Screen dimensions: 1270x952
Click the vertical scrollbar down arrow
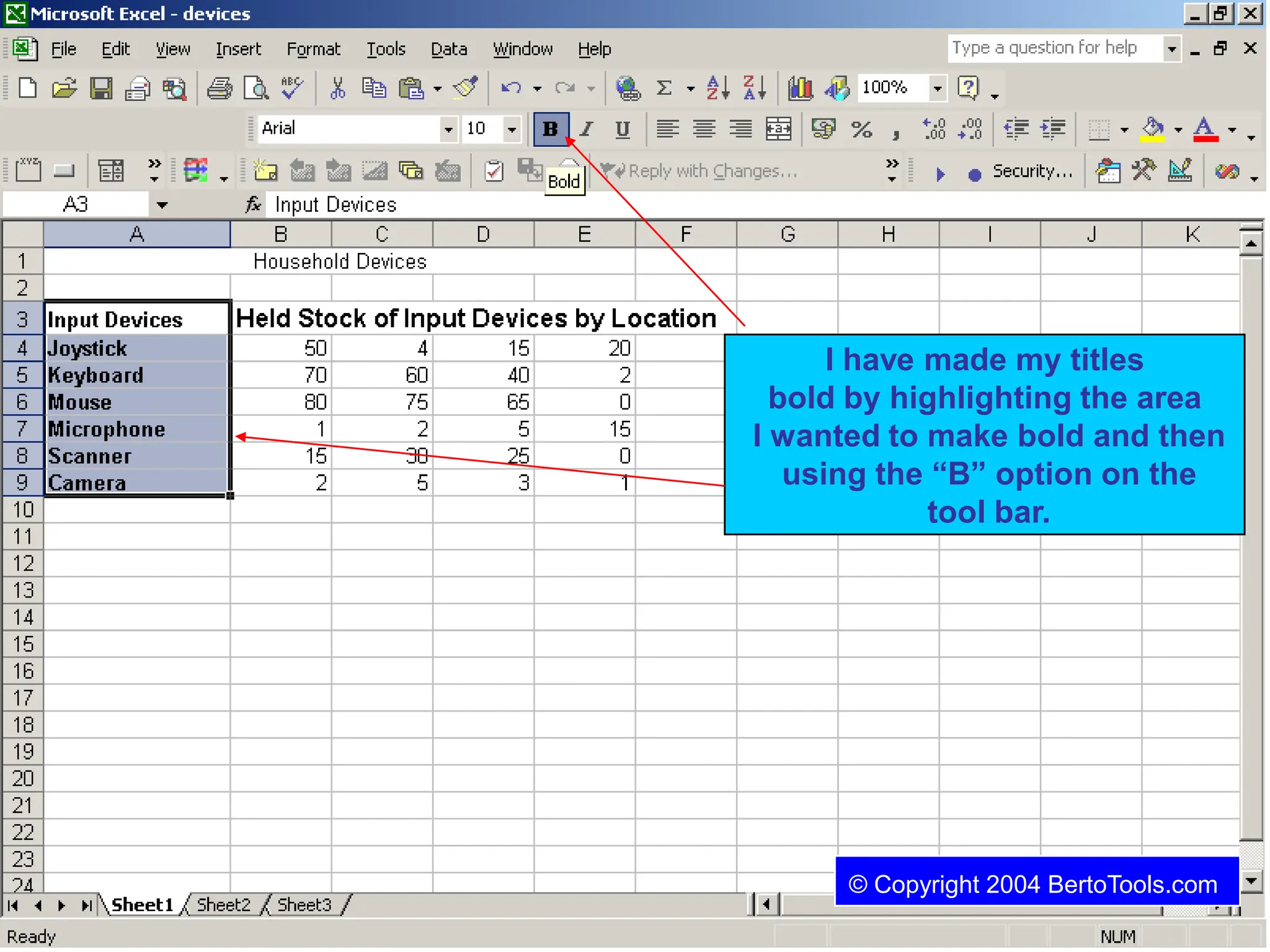[x=1251, y=880]
